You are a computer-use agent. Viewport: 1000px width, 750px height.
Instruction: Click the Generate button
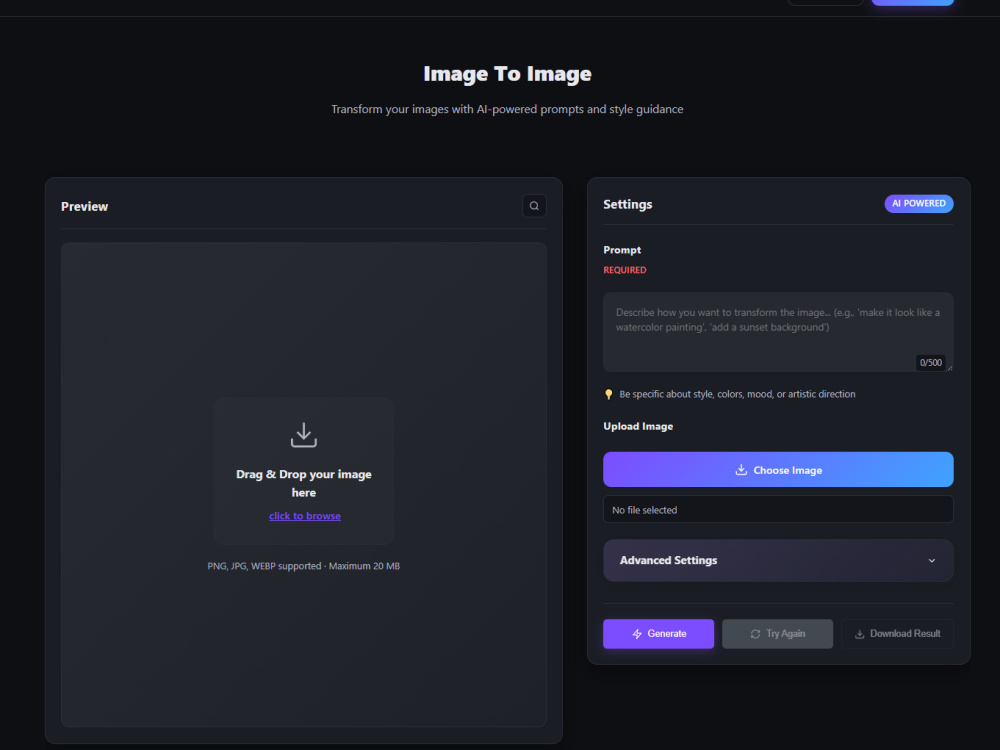(x=658, y=634)
